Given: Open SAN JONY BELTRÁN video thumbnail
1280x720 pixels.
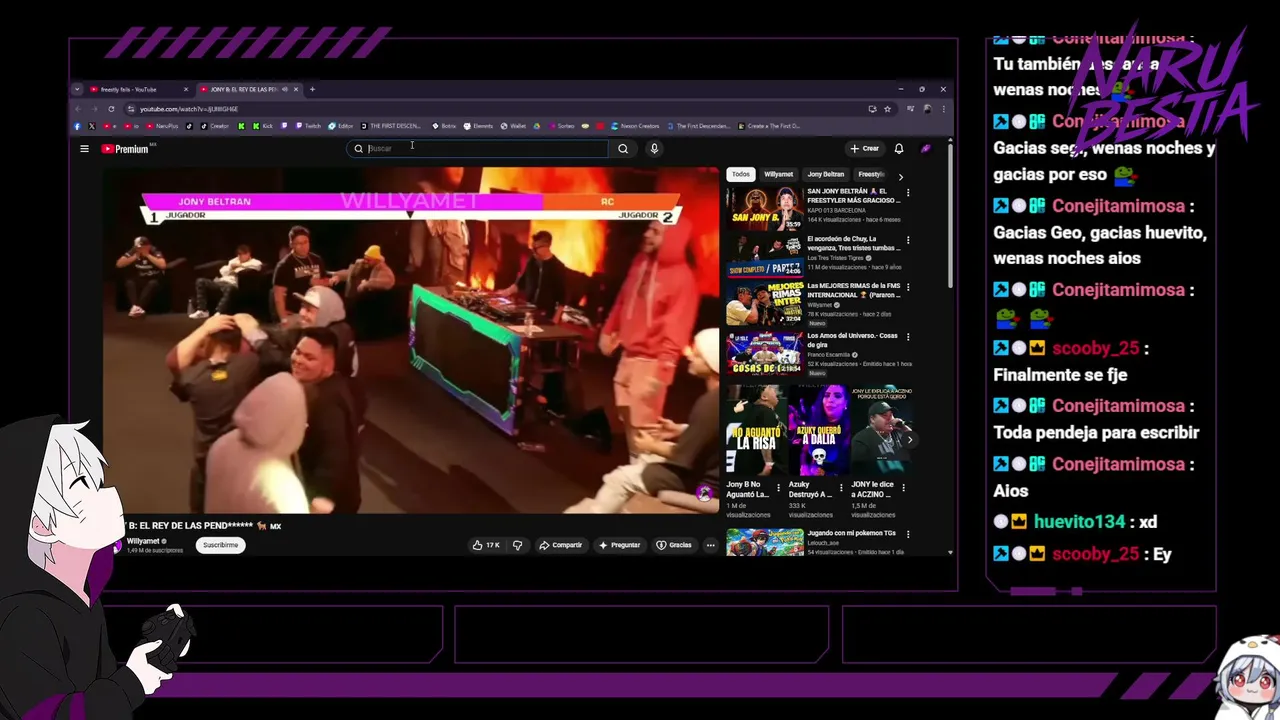Looking at the screenshot, I should click(764, 207).
